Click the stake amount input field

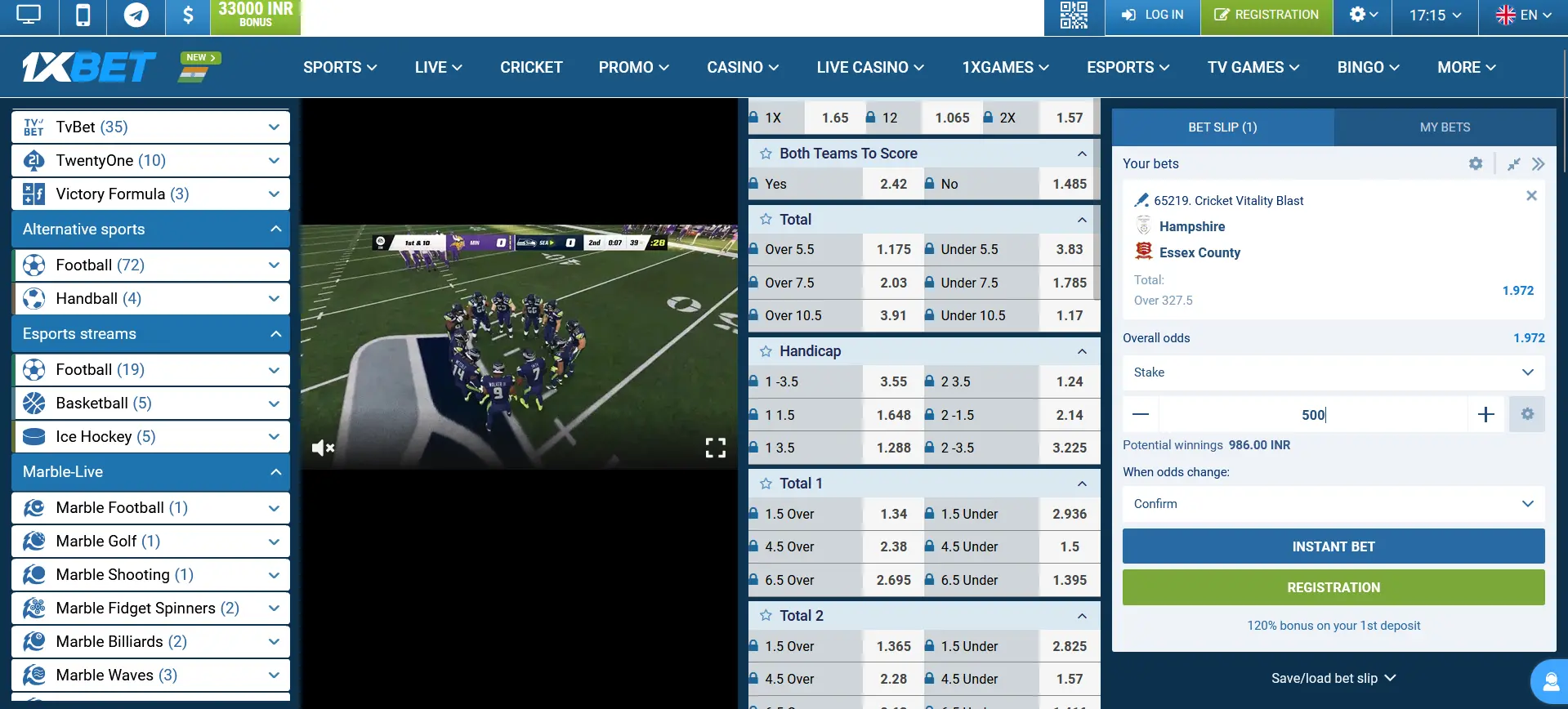coord(1313,414)
